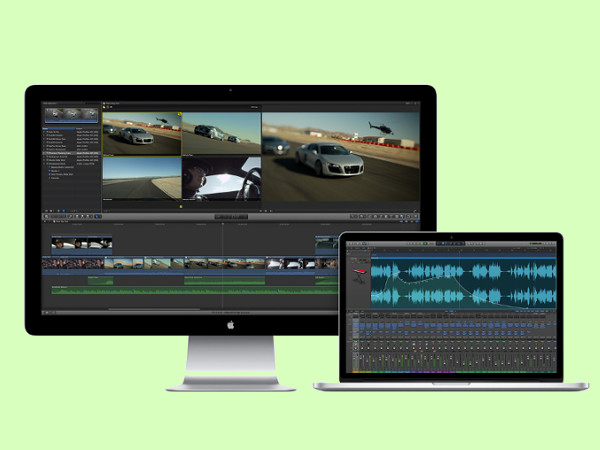Select the event filmstrip thumbnail in Final Cut library
Screen dimensions: 600x450
[71, 115]
